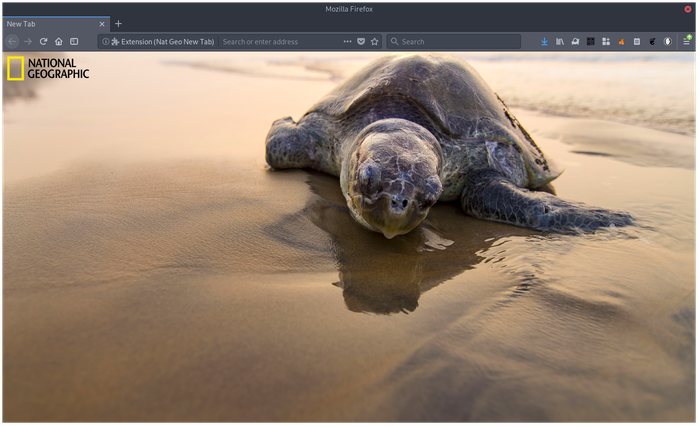Click the orange extension icon

[x=621, y=42]
